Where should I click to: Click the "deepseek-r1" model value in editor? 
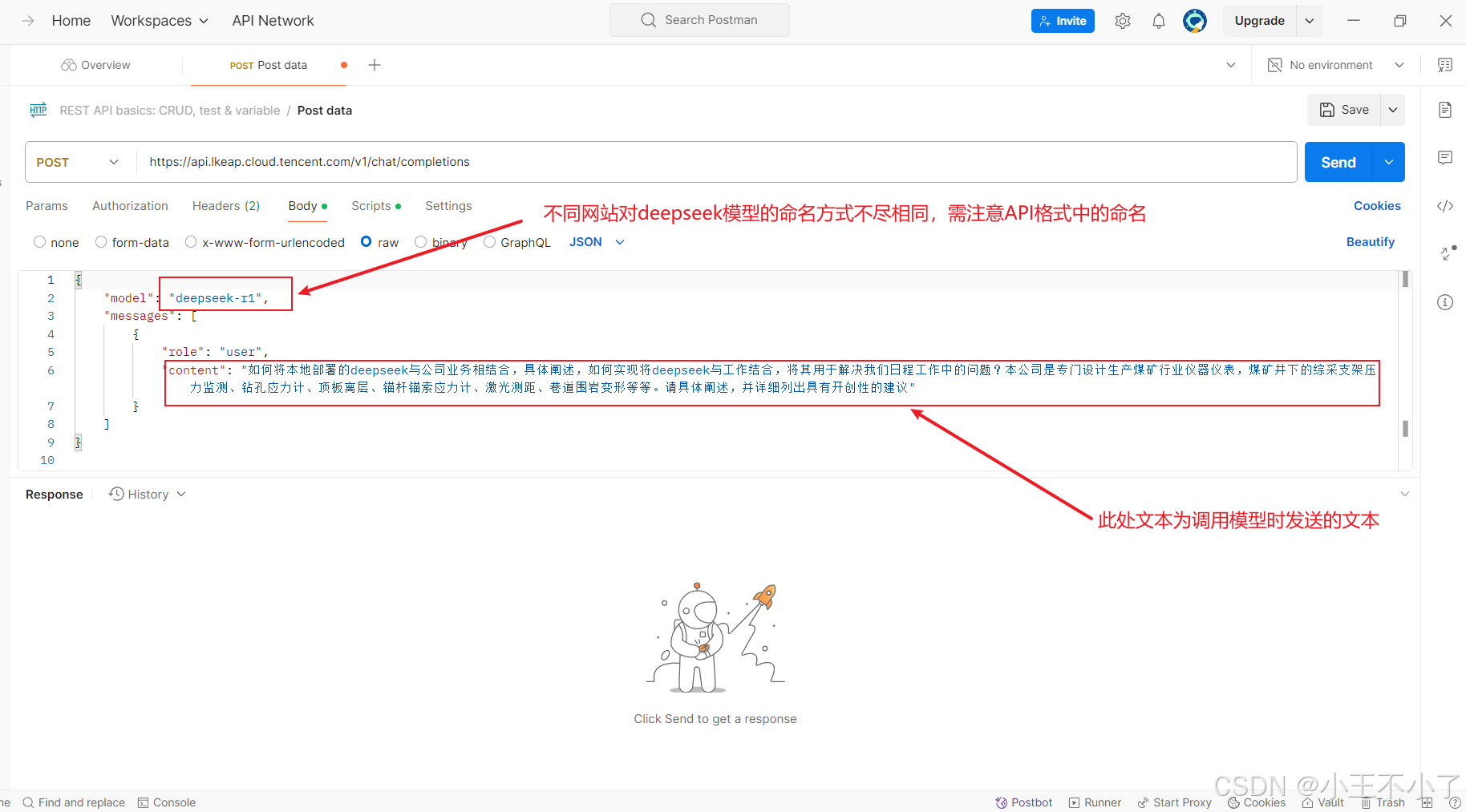(x=215, y=298)
